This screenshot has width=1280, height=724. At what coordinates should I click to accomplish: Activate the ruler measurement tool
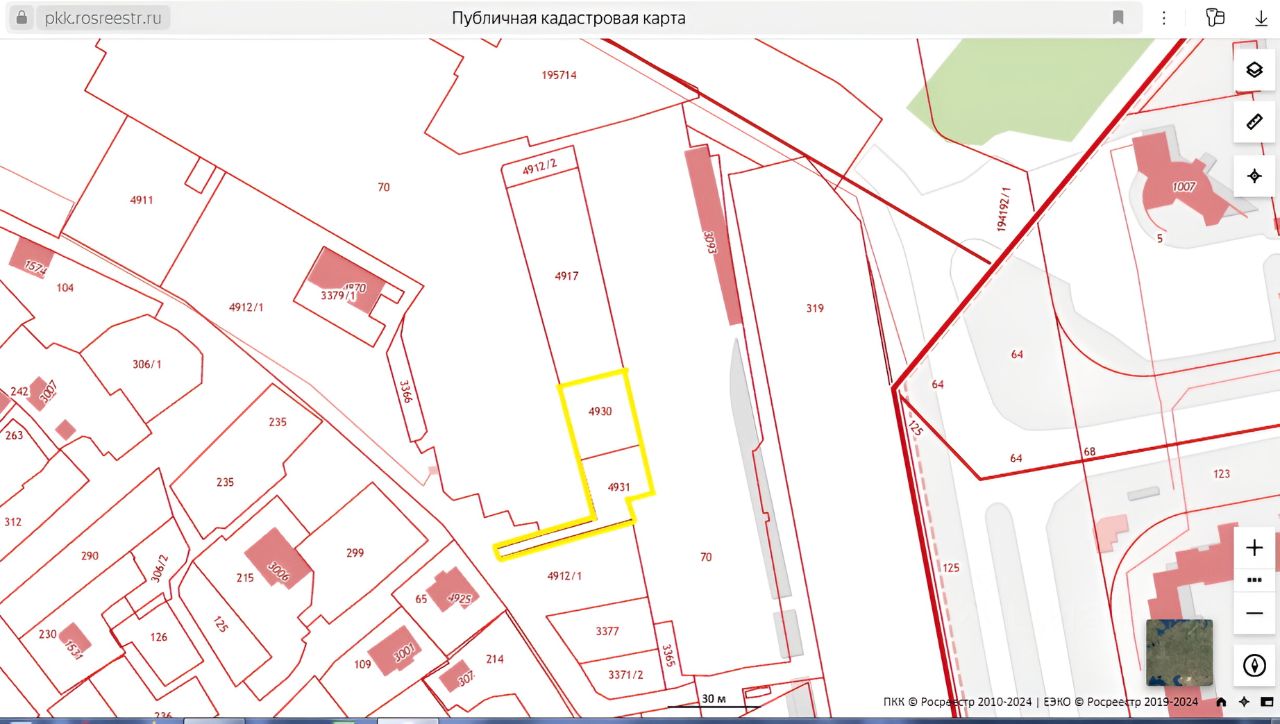(1254, 122)
